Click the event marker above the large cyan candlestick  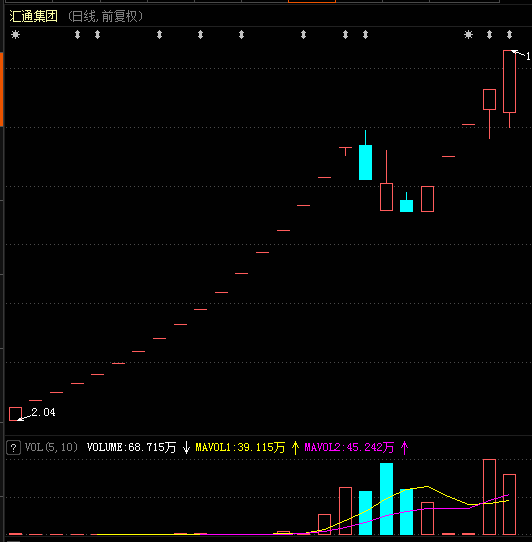pyautogui.click(x=365, y=35)
